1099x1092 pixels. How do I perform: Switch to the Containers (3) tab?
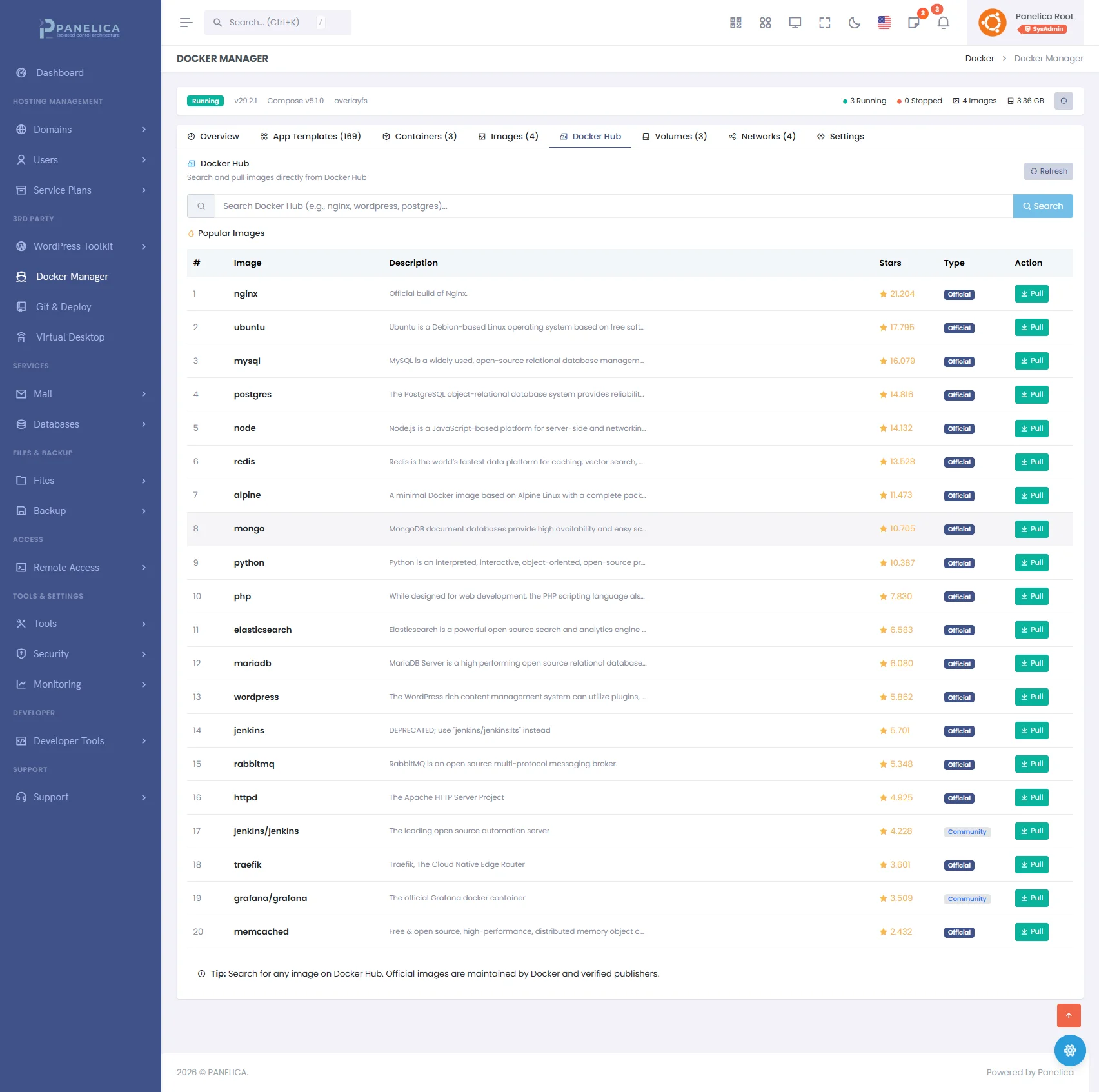[x=419, y=136]
